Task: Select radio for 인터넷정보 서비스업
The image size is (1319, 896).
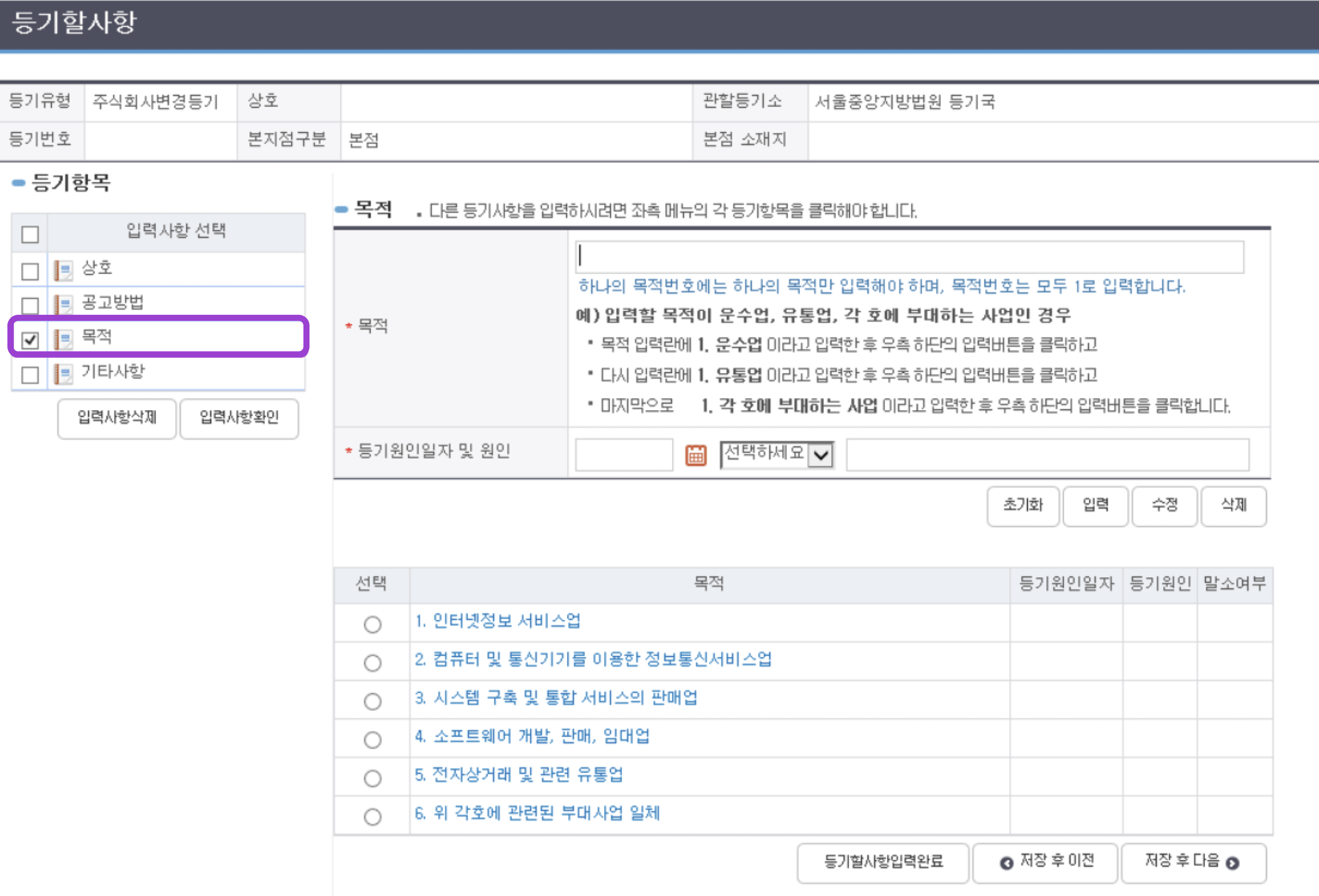Action: tap(372, 624)
